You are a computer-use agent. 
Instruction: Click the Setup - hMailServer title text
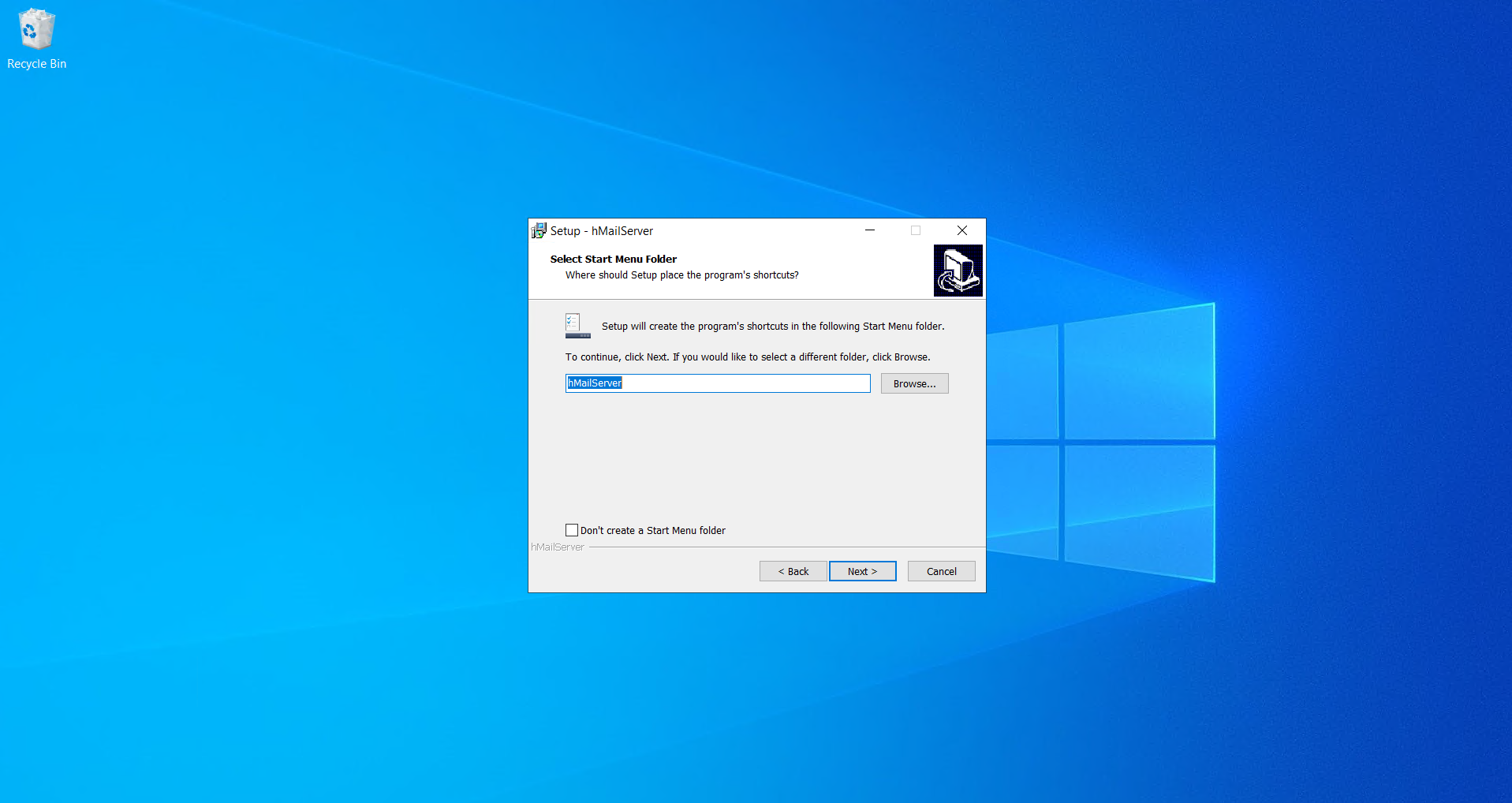tap(602, 231)
